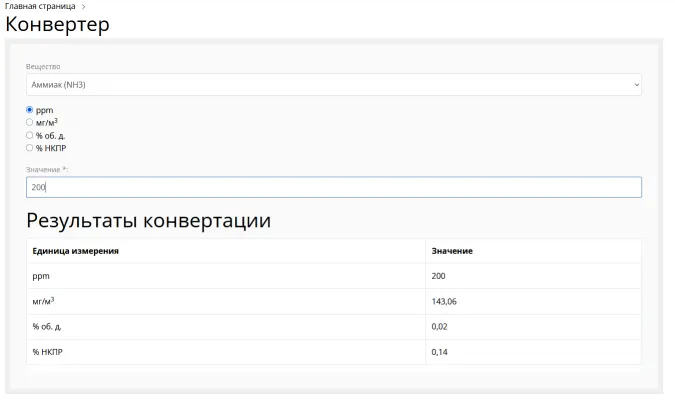Click the value 143,06 in results table

444,301
